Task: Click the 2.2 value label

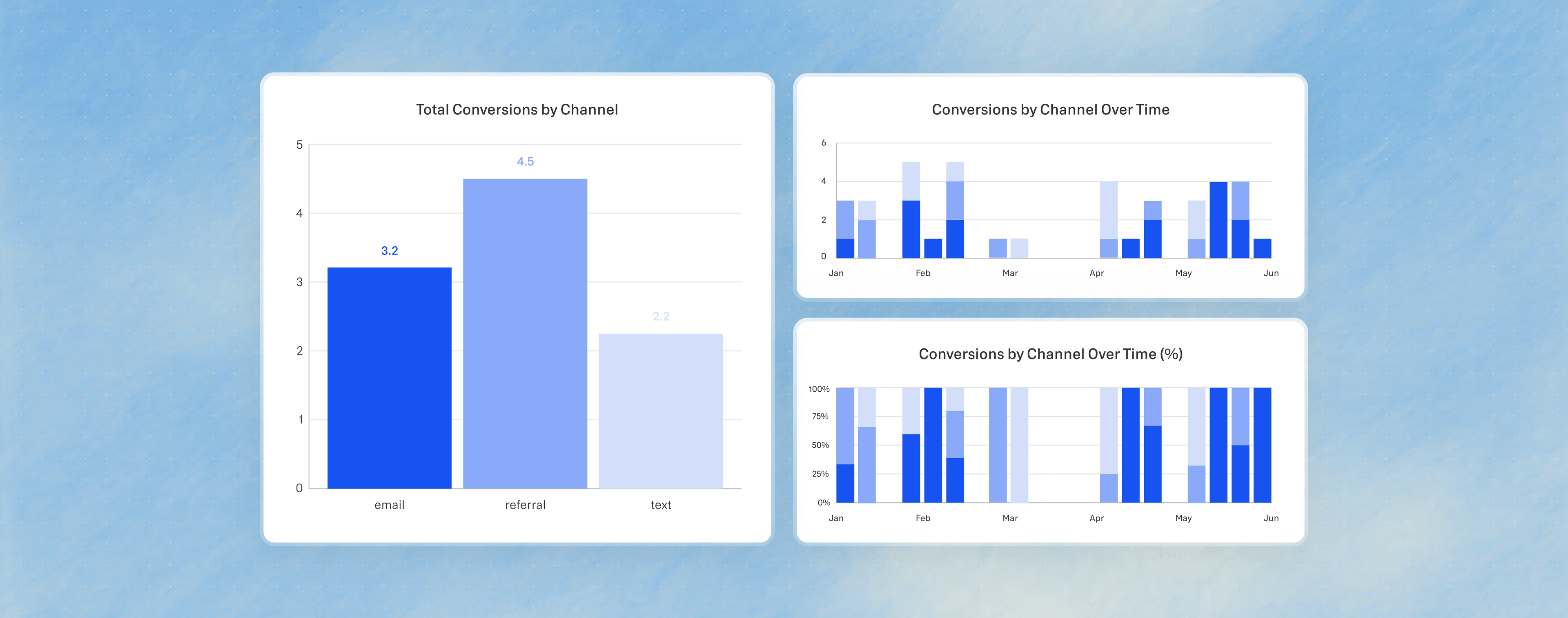Action: coord(660,316)
